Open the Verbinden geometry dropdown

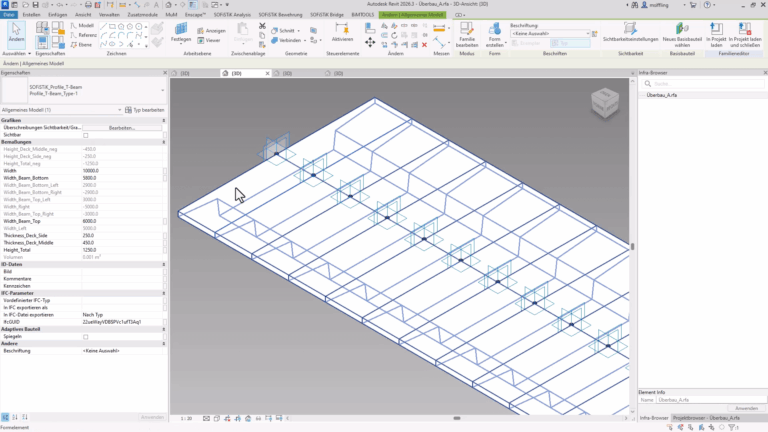pos(305,41)
